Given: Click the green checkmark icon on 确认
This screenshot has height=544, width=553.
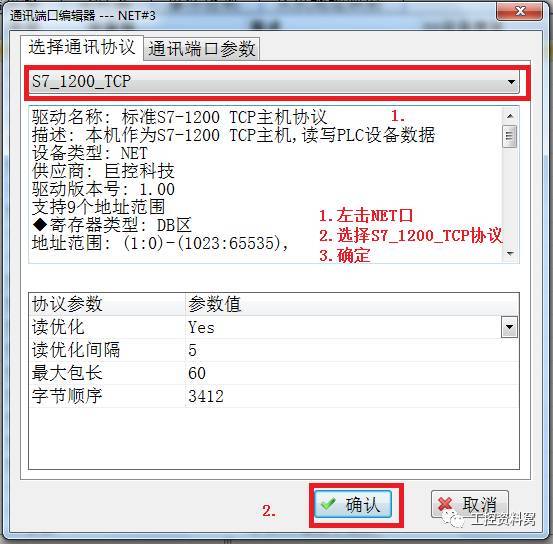Looking at the screenshot, I should point(328,504).
